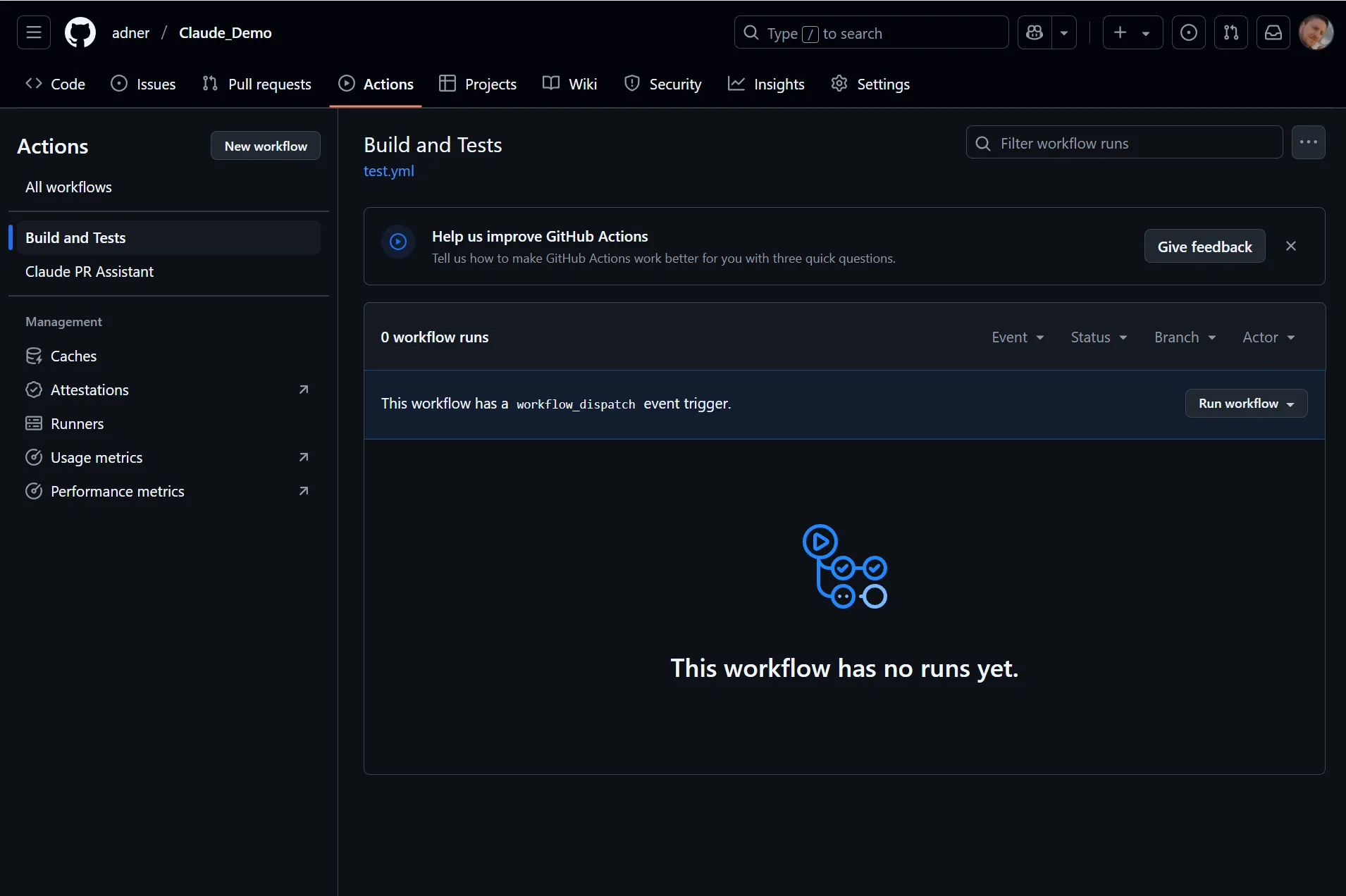The height and width of the screenshot is (896, 1346).
Task: Click the Performance metrics external arrow icon
Action: [304, 491]
